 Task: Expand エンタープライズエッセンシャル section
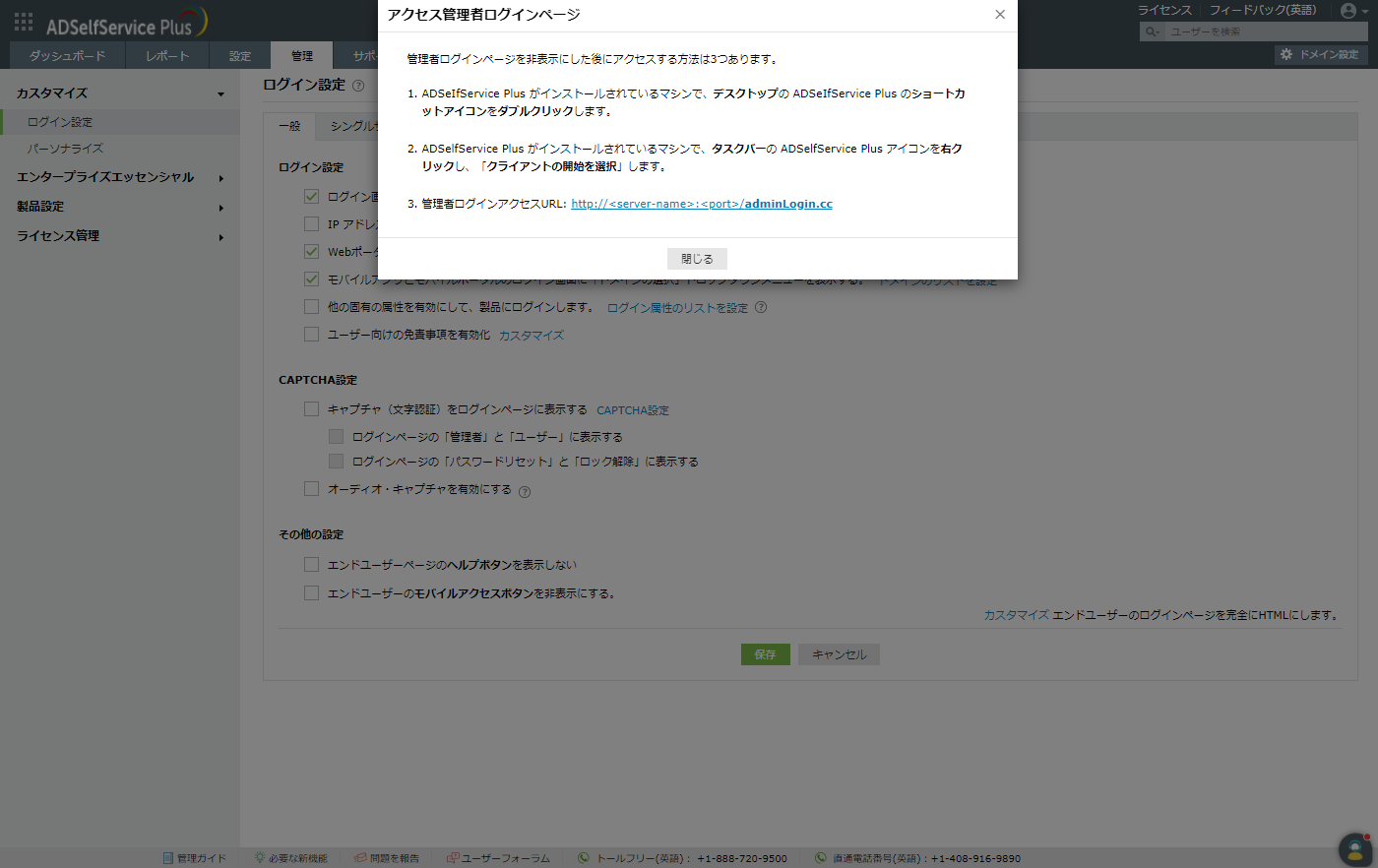[x=120, y=178]
